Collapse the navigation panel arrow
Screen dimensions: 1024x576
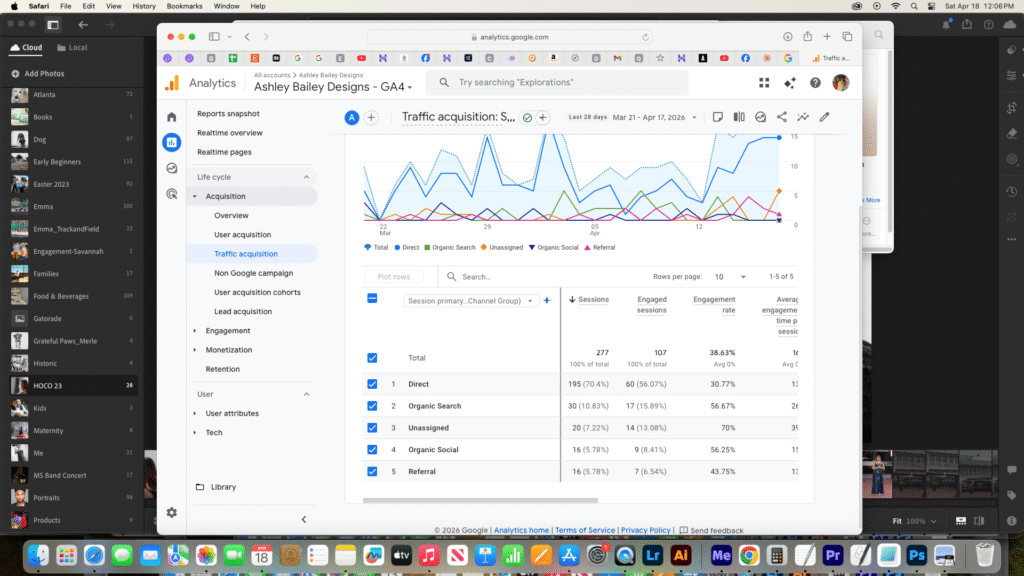(304, 520)
